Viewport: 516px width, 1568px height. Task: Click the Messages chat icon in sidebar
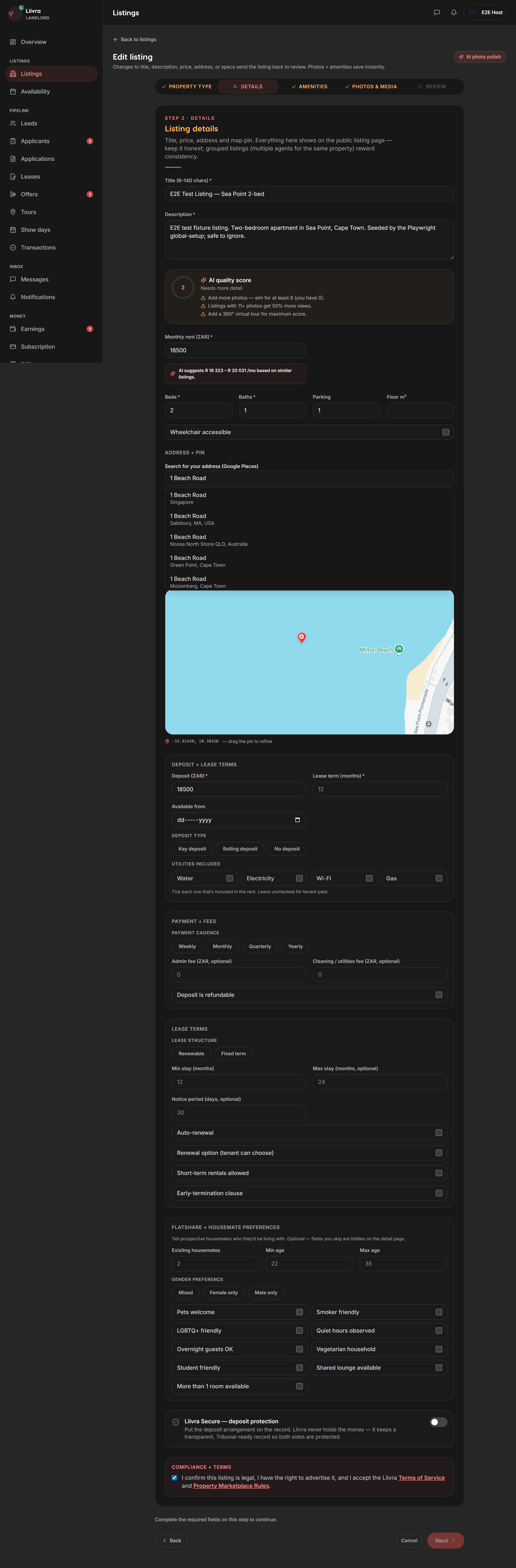(x=13, y=279)
